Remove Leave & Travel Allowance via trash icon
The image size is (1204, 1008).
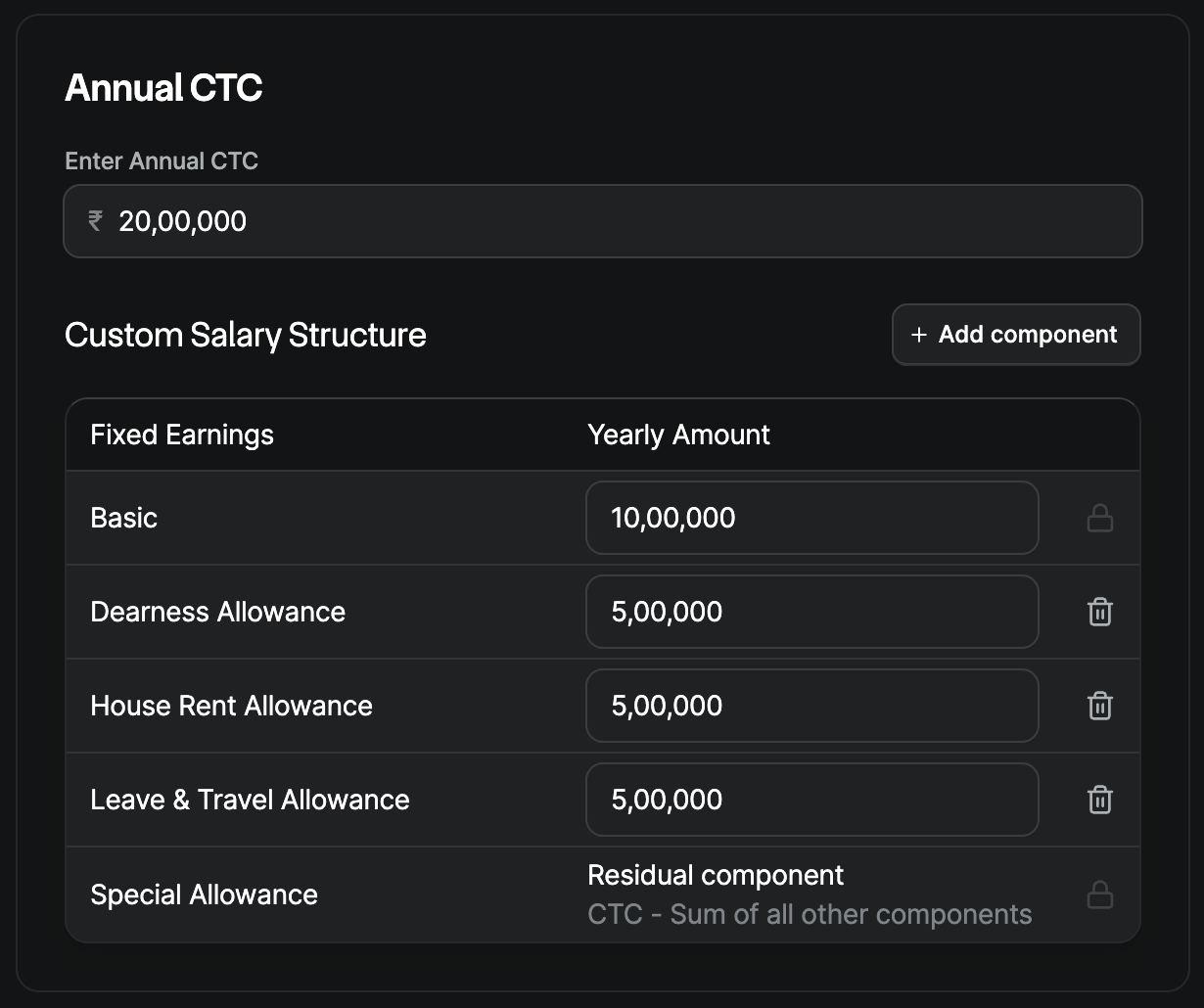(x=1100, y=800)
